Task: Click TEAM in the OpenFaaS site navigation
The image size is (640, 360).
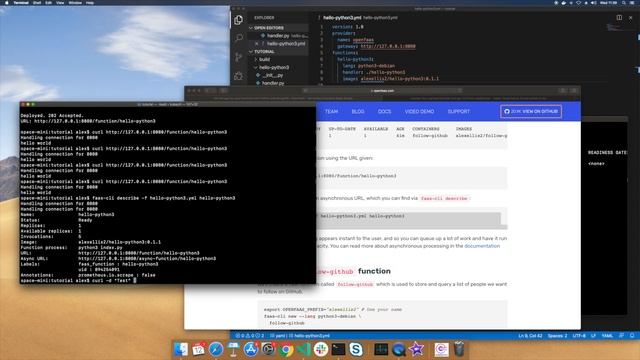Action: pos(331,111)
